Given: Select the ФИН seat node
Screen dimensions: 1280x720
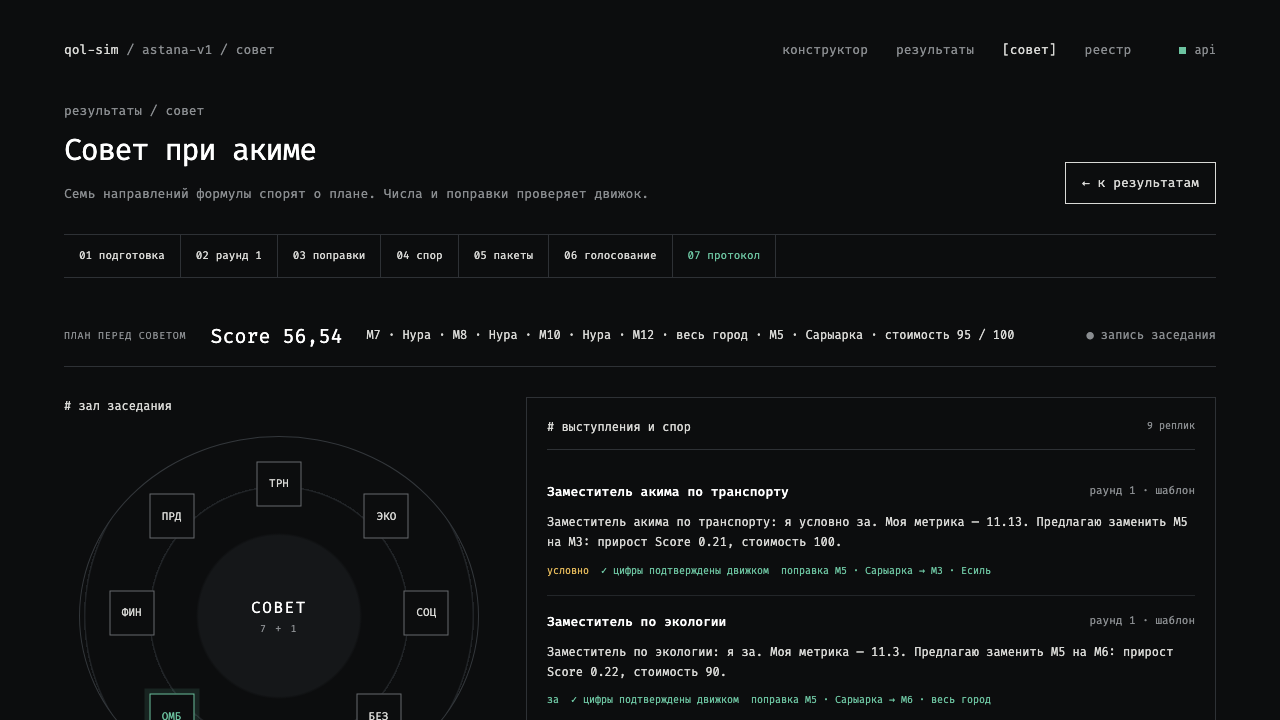Looking at the screenshot, I should tap(132, 613).
